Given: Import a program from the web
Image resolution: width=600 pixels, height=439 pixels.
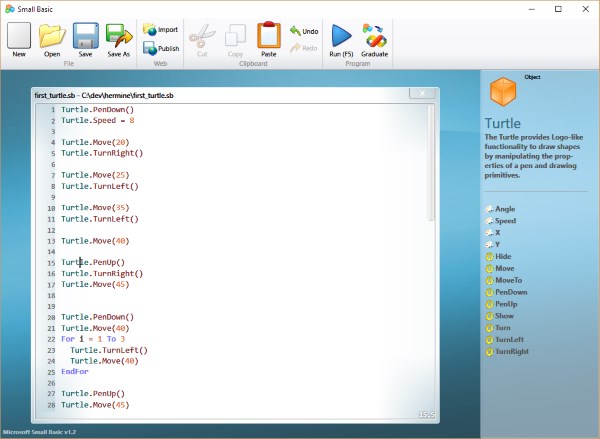Looking at the screenshot, I should 161,29.
